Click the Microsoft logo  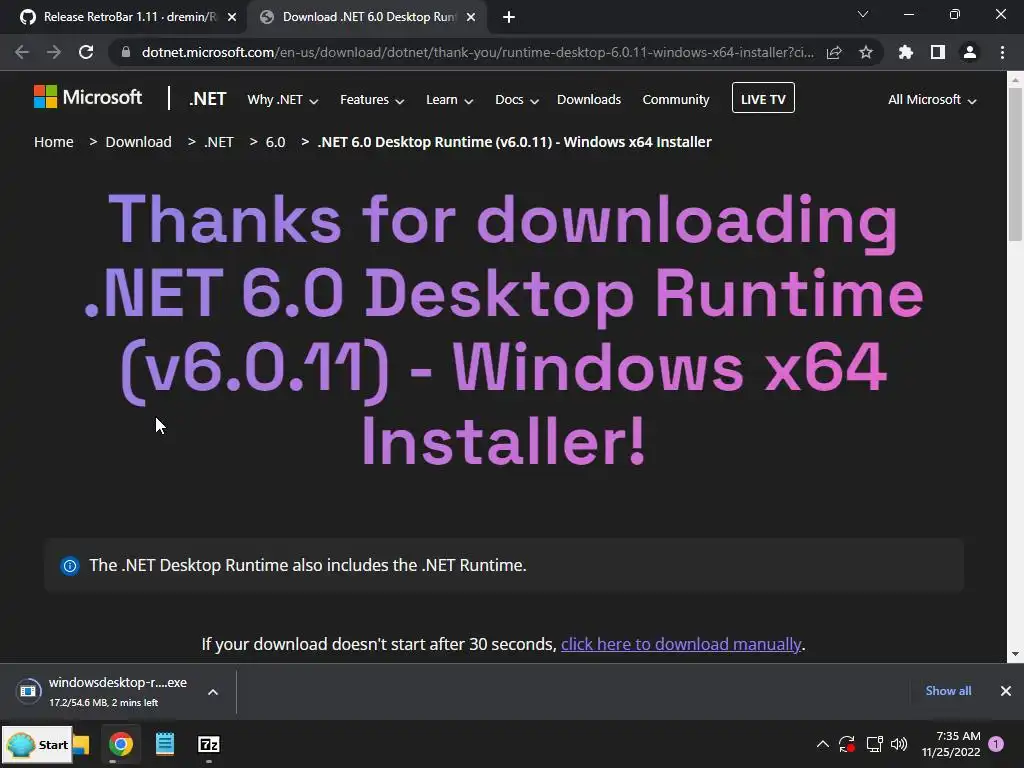coord(88,97)
